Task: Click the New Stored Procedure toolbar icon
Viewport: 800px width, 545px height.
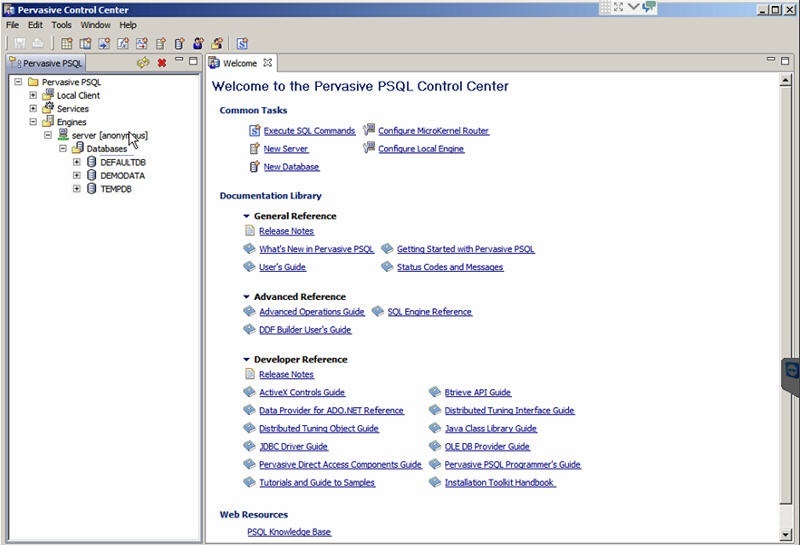Action: tap(104, 44)
